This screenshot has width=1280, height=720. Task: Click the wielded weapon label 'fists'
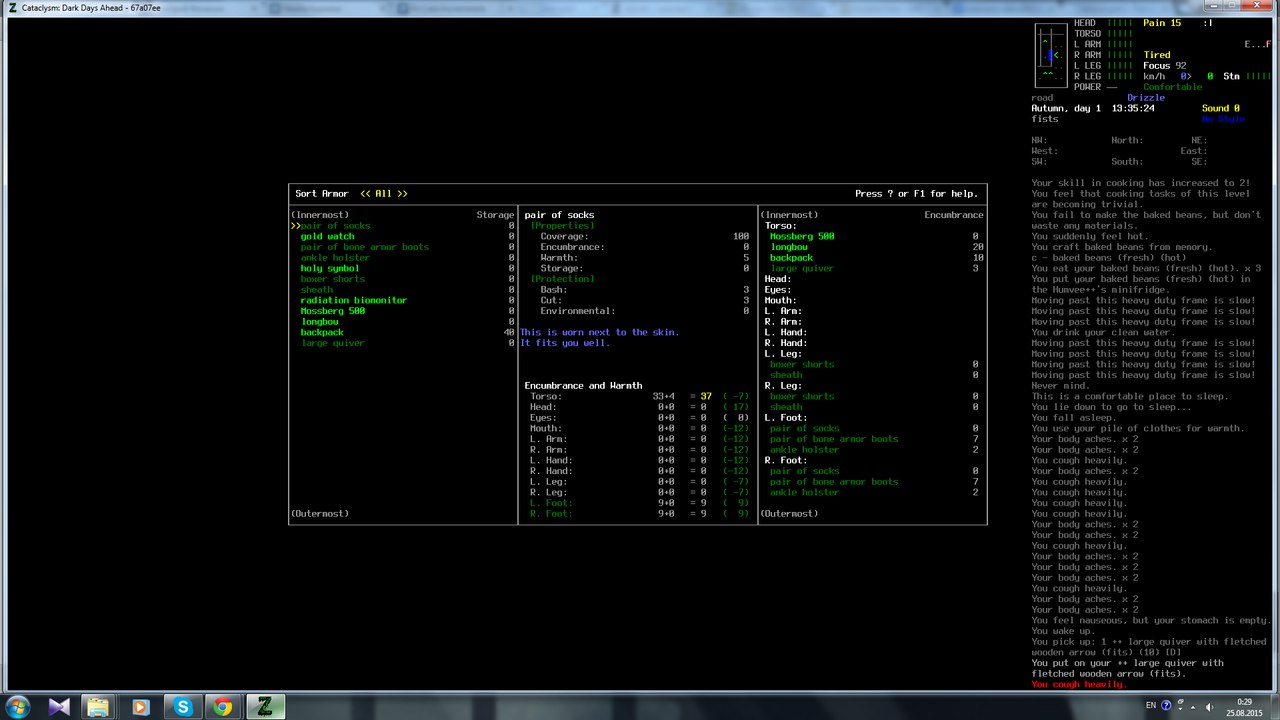(x=1045, y=119)
